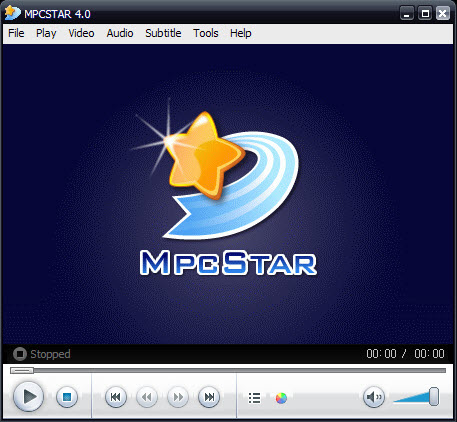Open the Play menu
The image size is (457, 422).
pyautogui.click(x=46, y=33)
